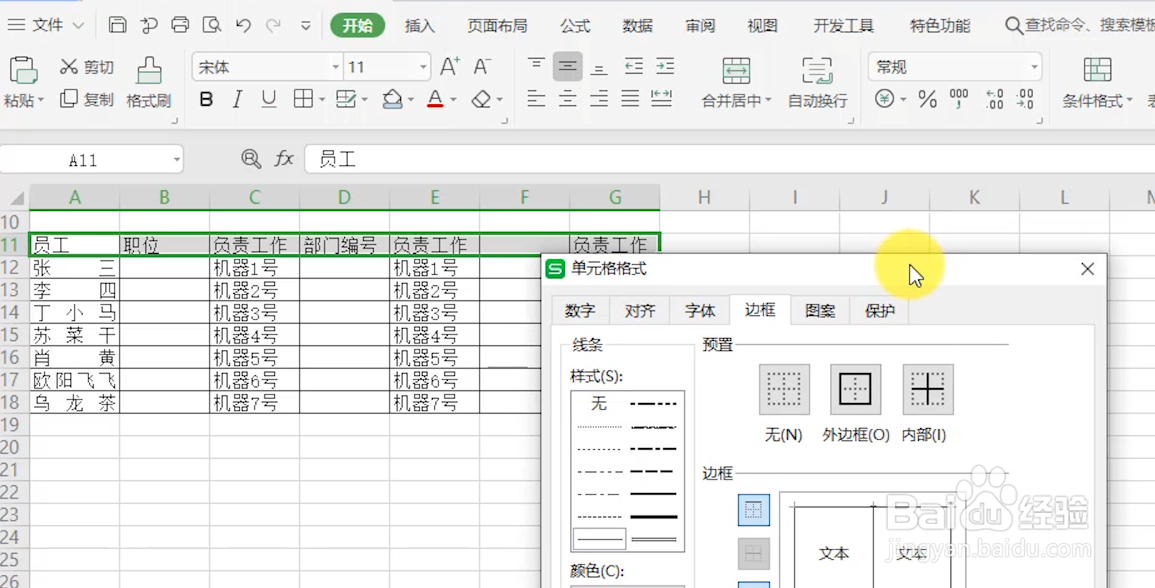Select the center-align text icon
The width and height of the screenshot is (1155, 588).
click(567, 99)
